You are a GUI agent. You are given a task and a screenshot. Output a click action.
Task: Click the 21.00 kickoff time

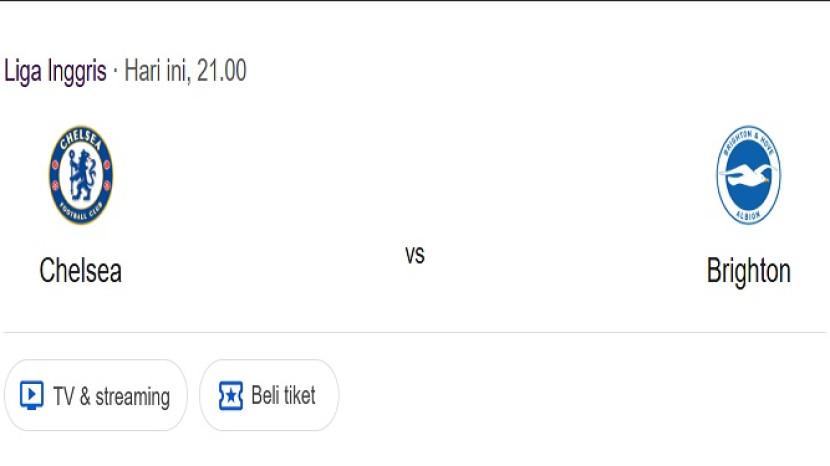(x=222, y=72)
